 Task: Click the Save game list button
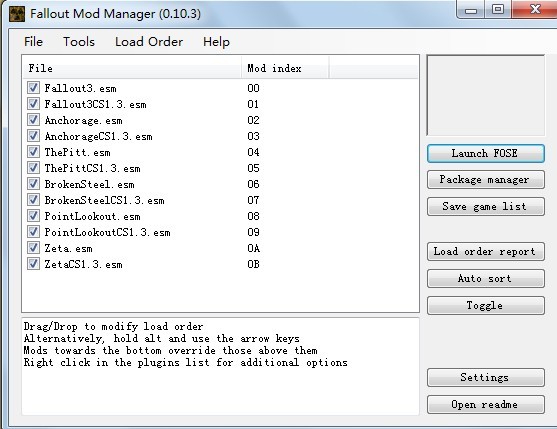tap(486, 207)
